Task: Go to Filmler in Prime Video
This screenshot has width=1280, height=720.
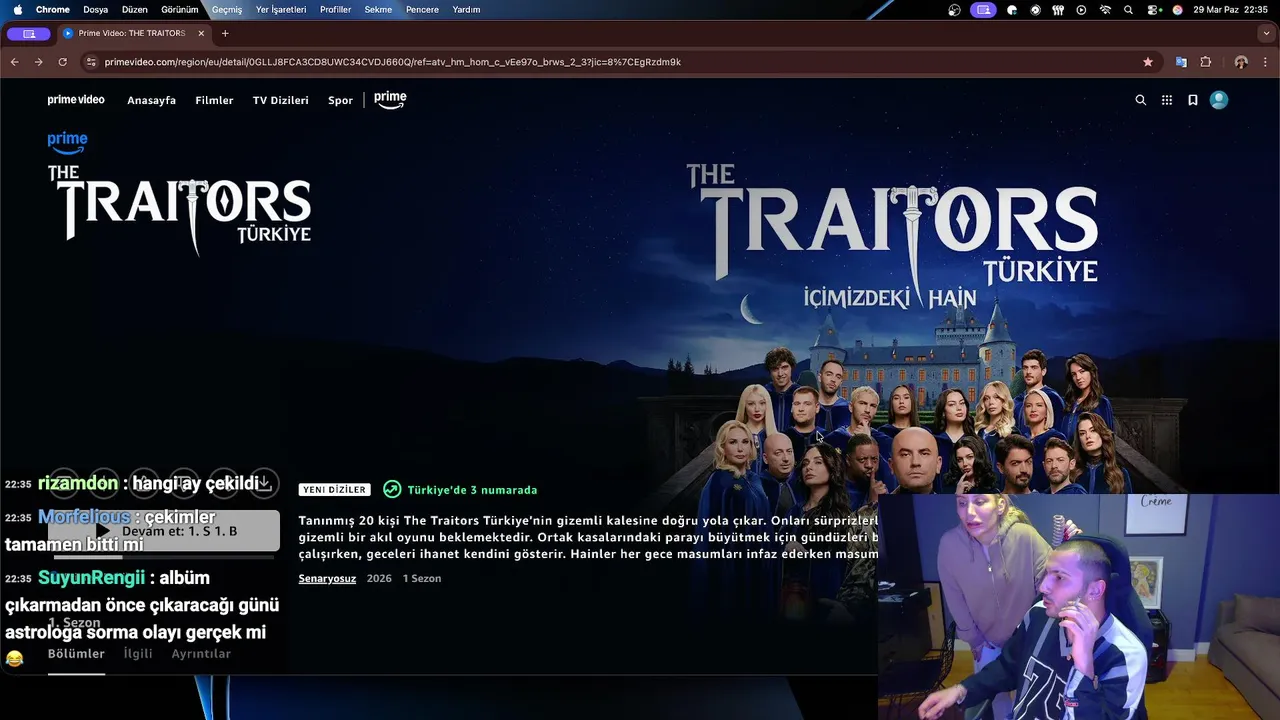Action: point(214,100)
